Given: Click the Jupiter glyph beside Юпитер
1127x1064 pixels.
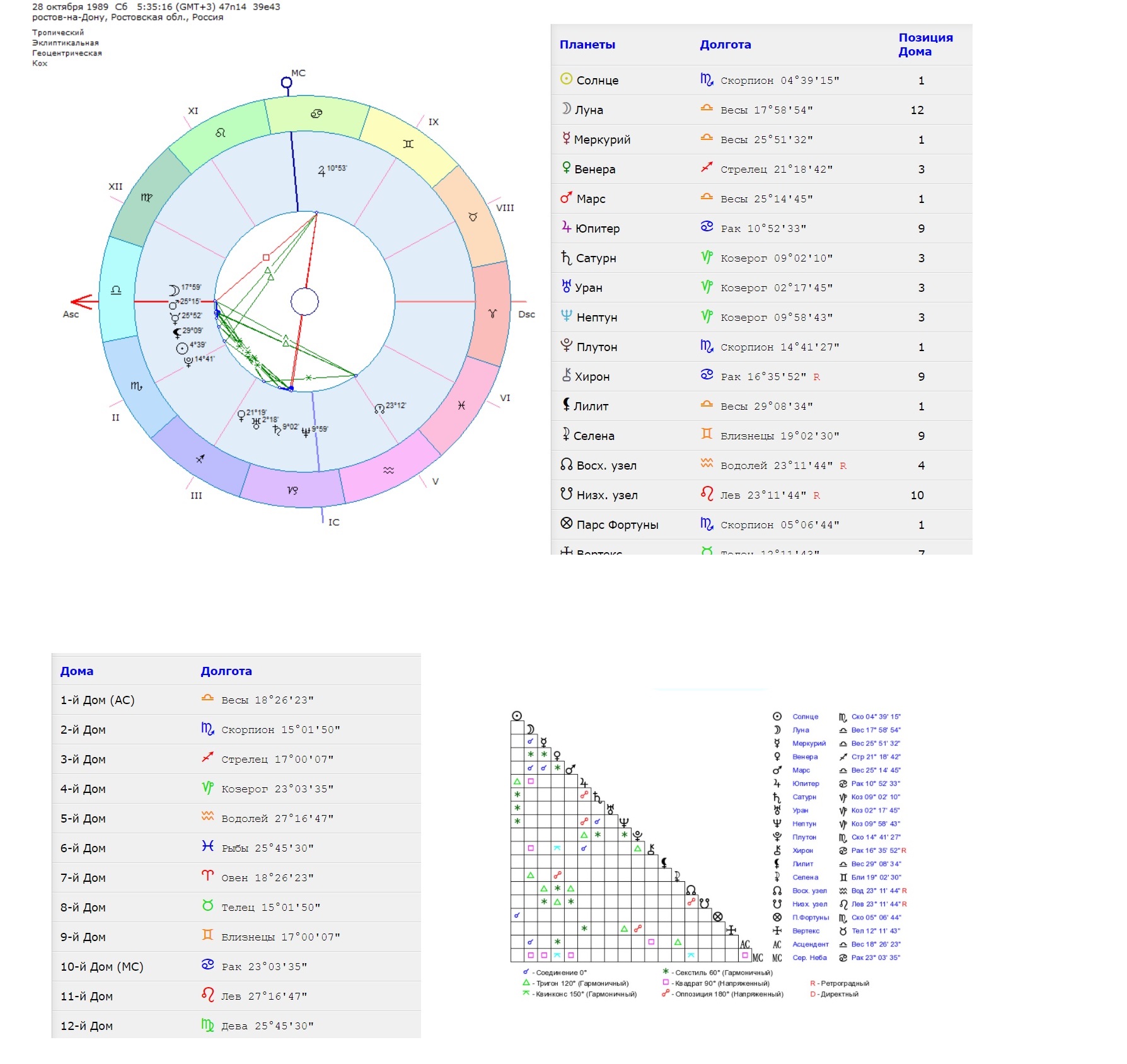Looking at the screenshot, I should pyautogui.click(x=566, y=227).
